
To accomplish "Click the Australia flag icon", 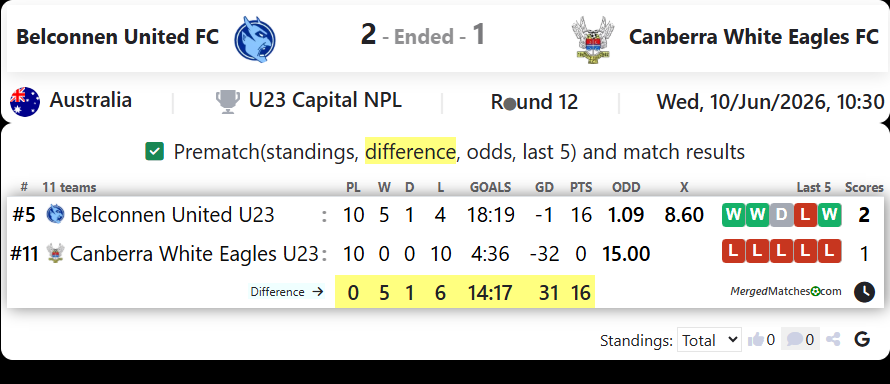I will [25, 102].
